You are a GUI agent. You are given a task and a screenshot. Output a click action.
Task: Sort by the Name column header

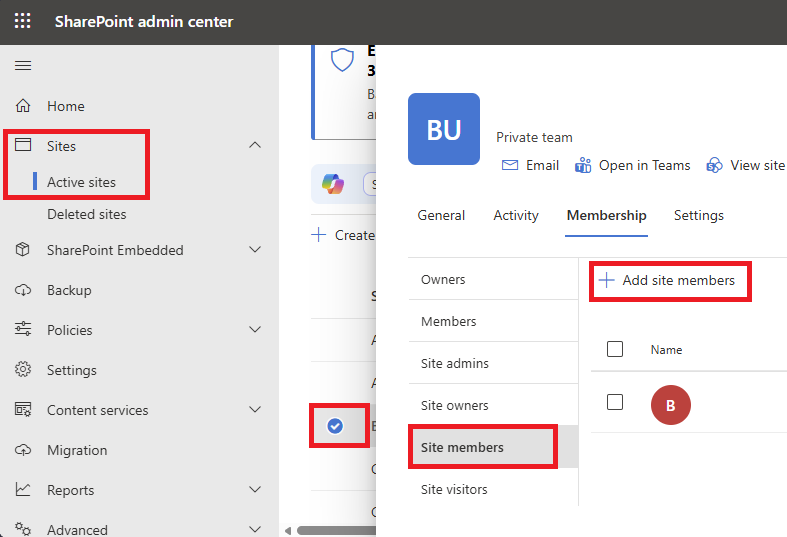pyautogui.click(x=666, y=350)
